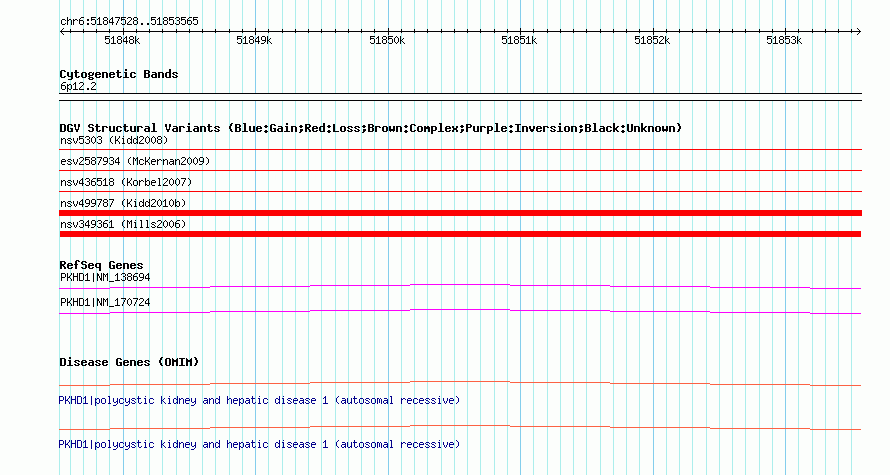This screenshot has height=475, width=890.
Task: Click the 51853k ruler tick label
Action: click(x=784, y=40)
